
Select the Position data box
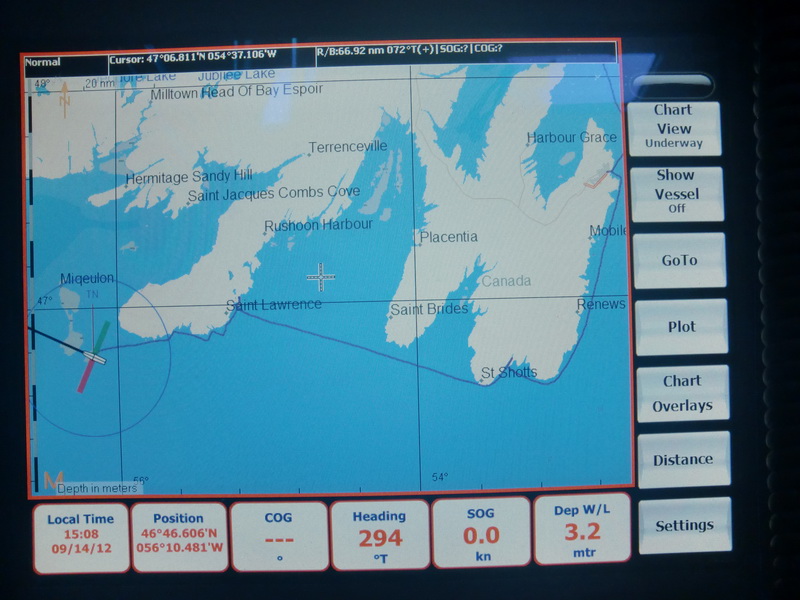coord(178,537)
